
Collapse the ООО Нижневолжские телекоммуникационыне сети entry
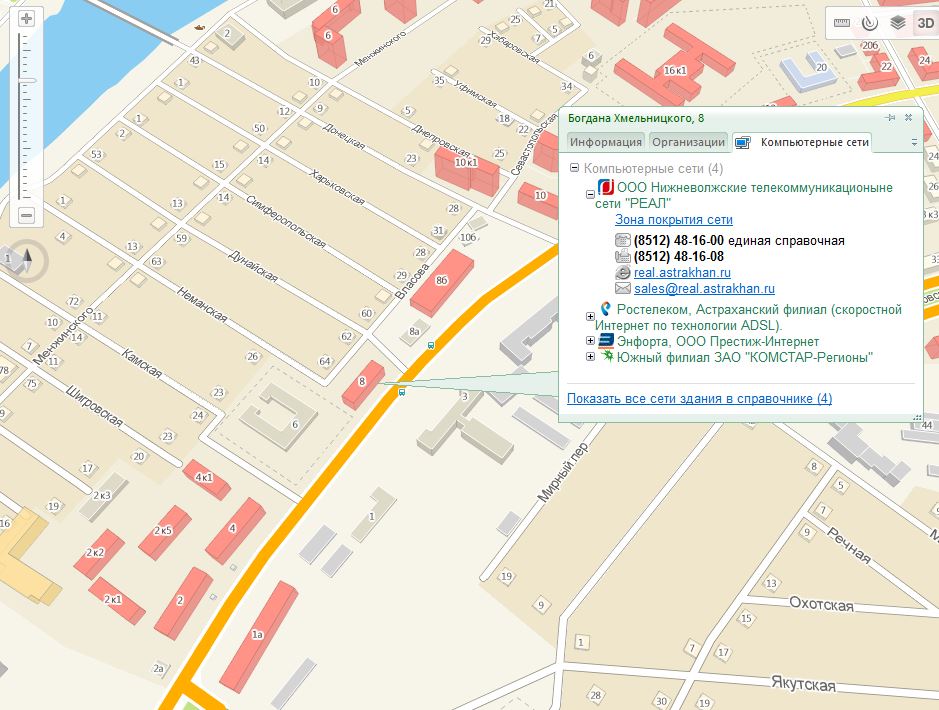(590, 194)
